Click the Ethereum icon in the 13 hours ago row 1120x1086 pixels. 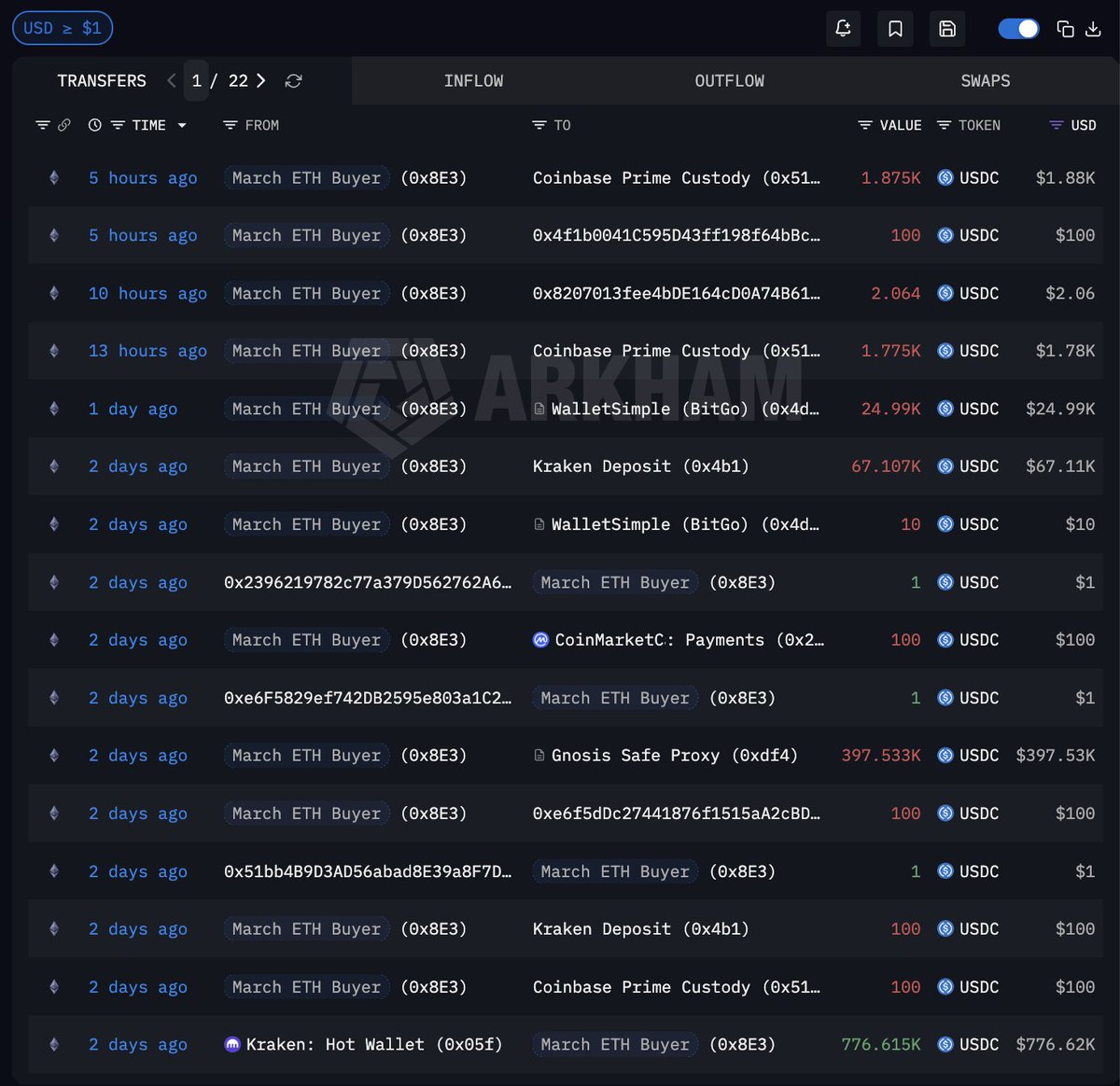point(54,351)
